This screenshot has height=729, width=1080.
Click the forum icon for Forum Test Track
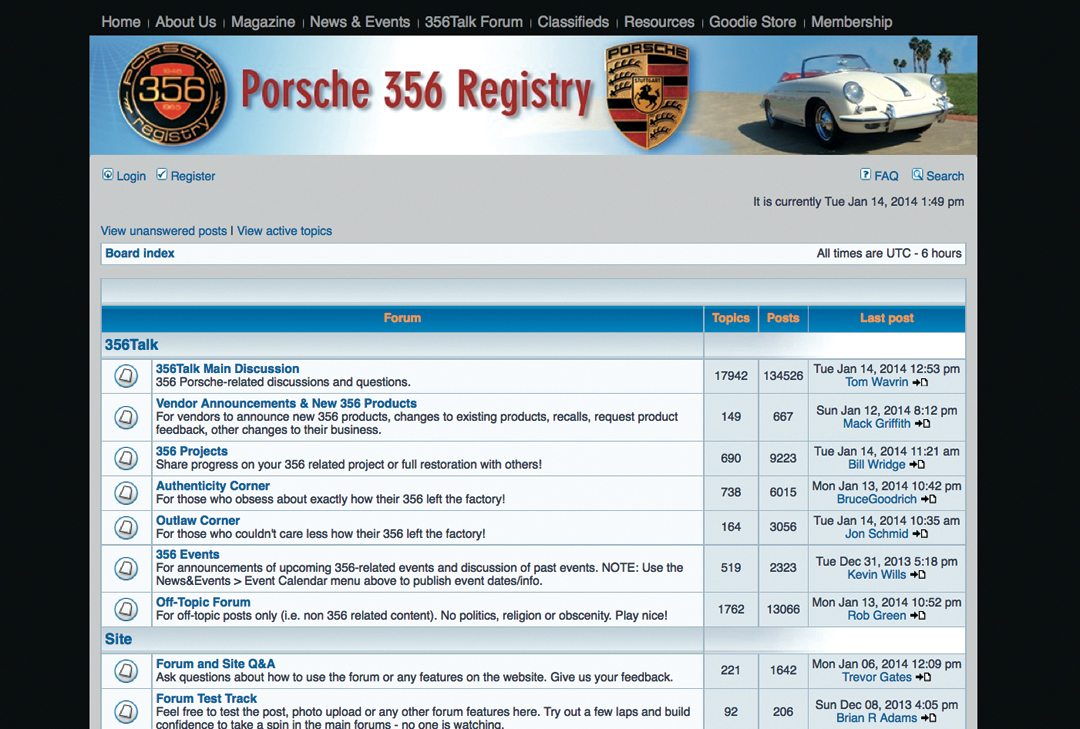coord(125,711)
